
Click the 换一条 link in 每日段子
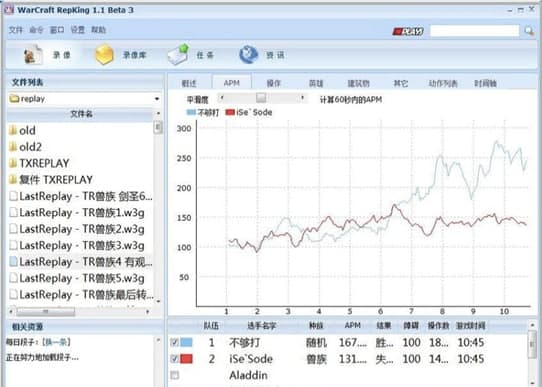[56, 342]
